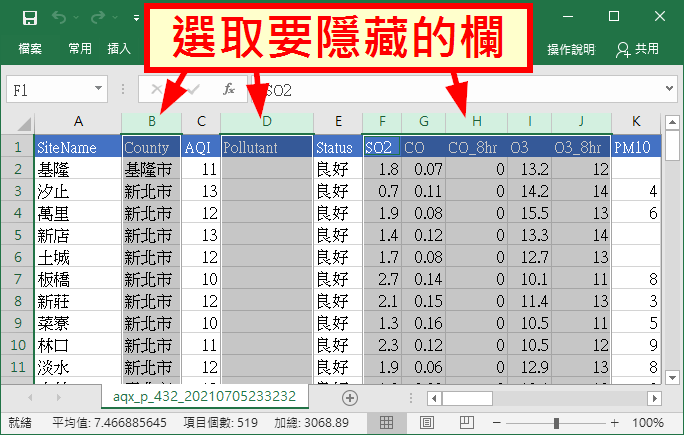Add a new sheet with the plus button

(x=350, y=397)
